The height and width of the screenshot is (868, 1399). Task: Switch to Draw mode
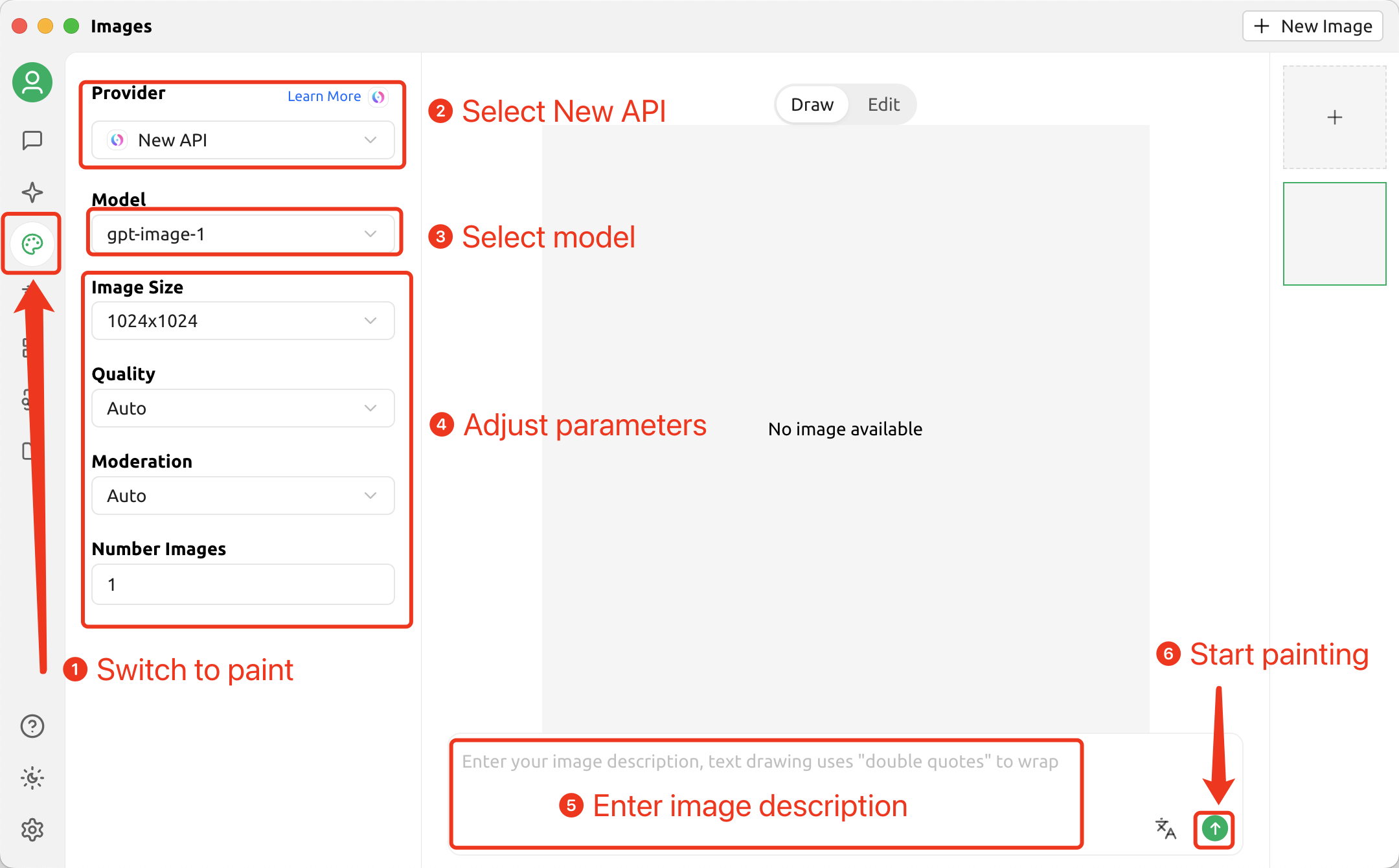(x=812, y=104)
